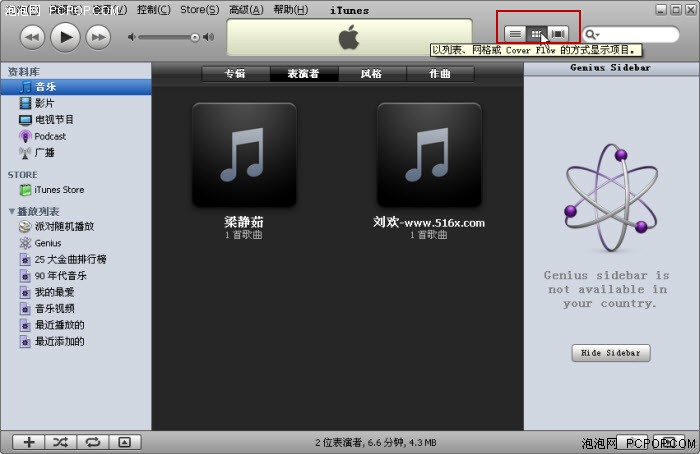Open the 帮助(H) menu

tap(291, 9)
